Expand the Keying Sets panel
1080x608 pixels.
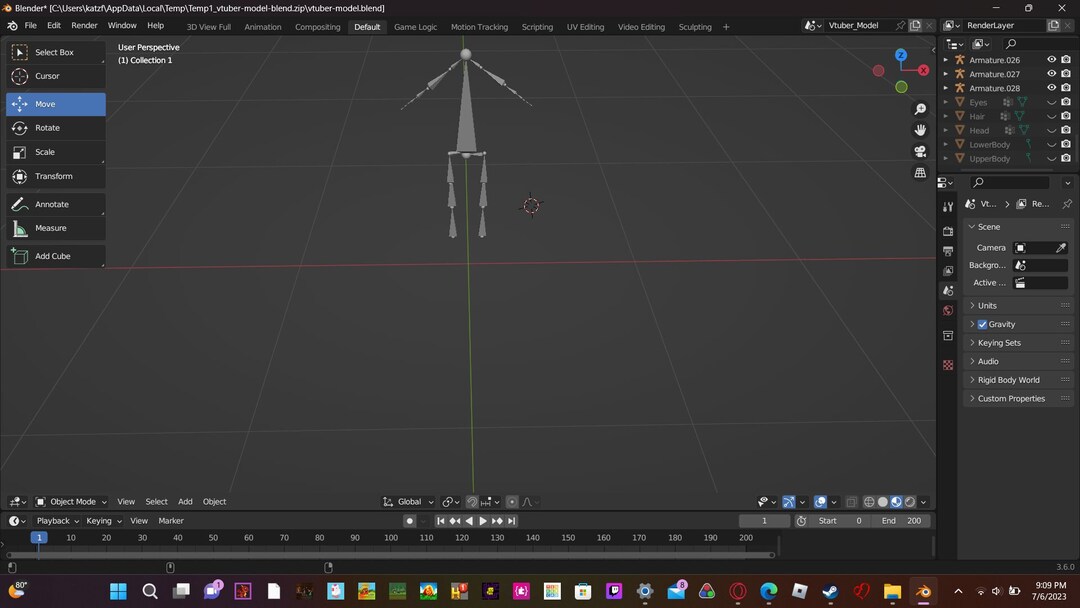click(1019, 343)
